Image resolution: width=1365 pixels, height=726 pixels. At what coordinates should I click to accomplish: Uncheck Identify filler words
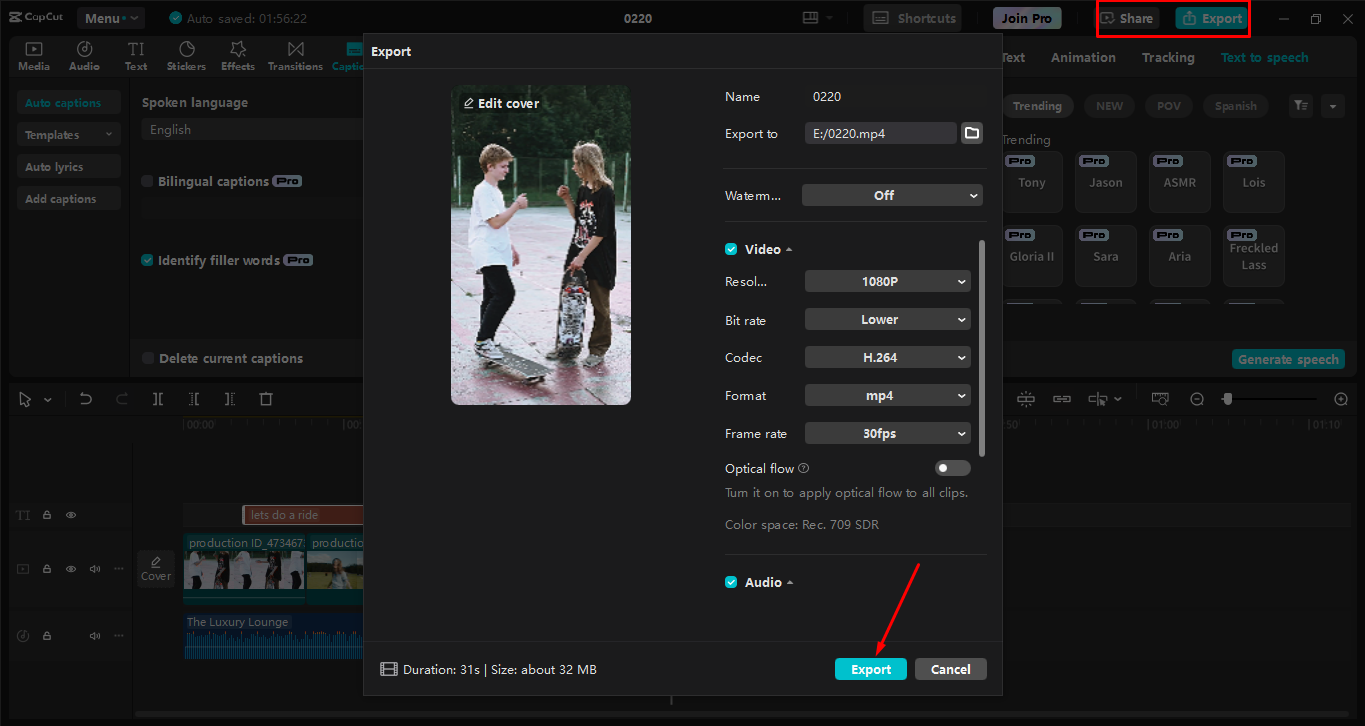pyautogui.click(x=148, y=261)
